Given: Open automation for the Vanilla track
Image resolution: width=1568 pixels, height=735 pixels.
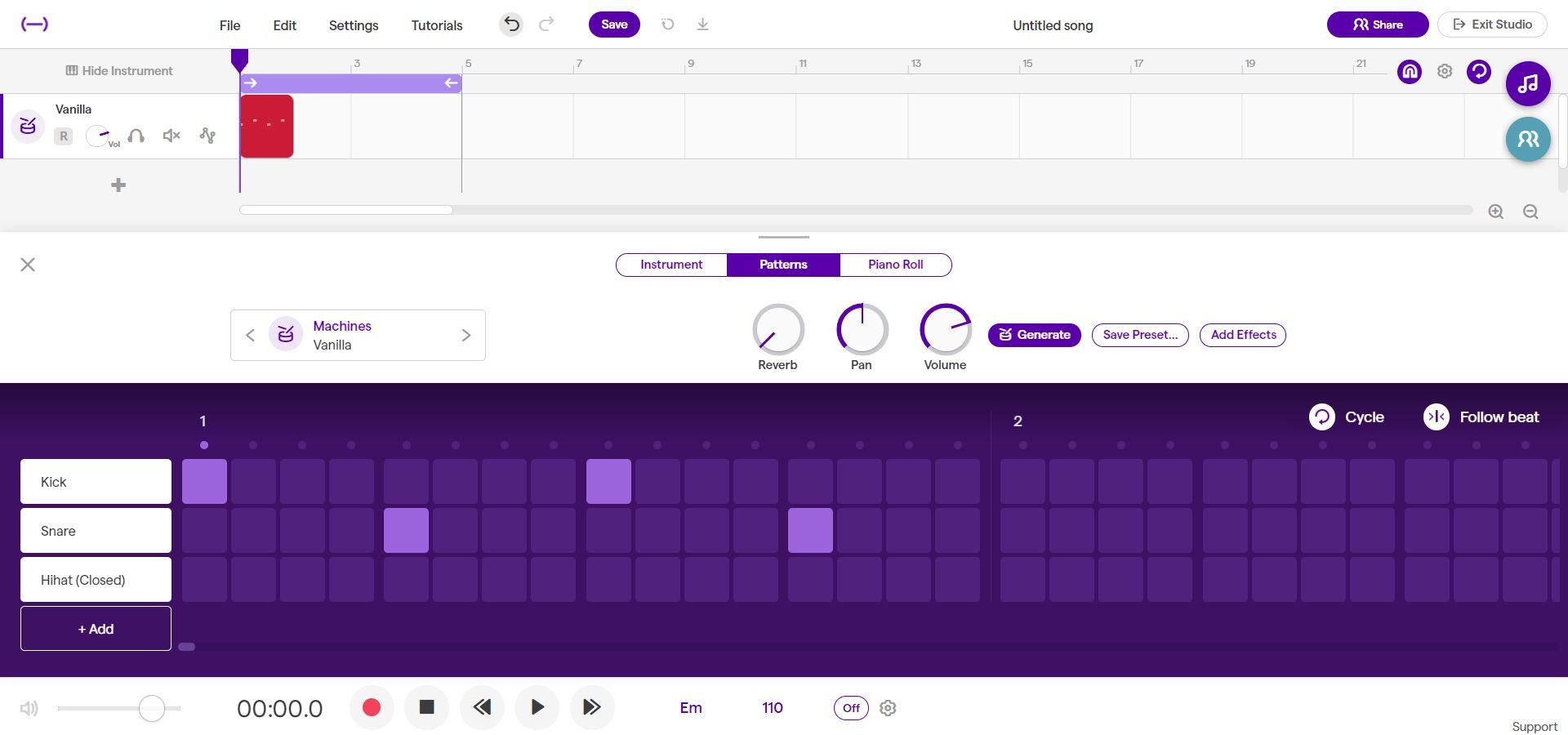Looking at the screenshot, I should [207, 136].
